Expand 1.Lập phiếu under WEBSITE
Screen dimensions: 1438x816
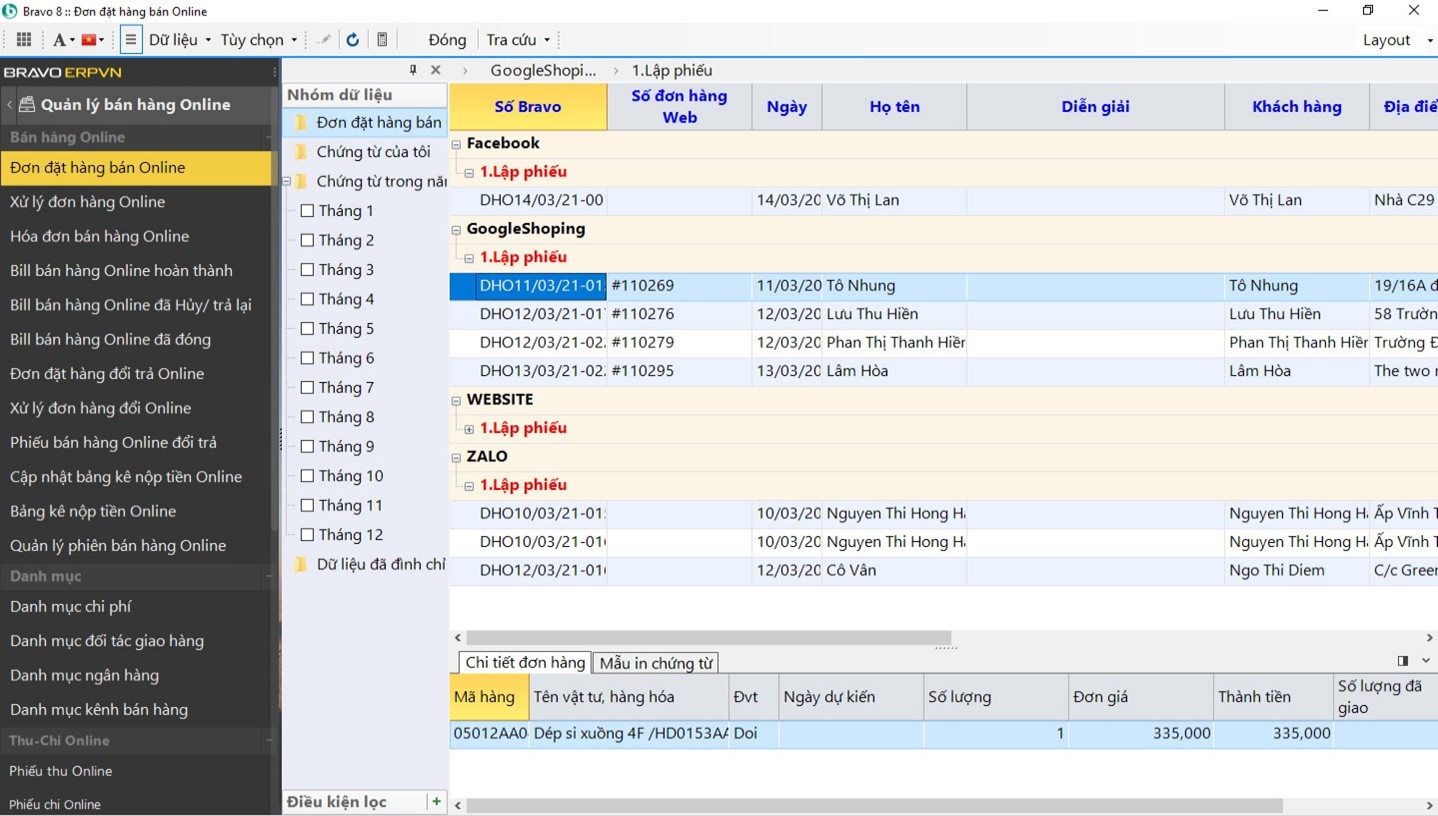pos(469,429)
